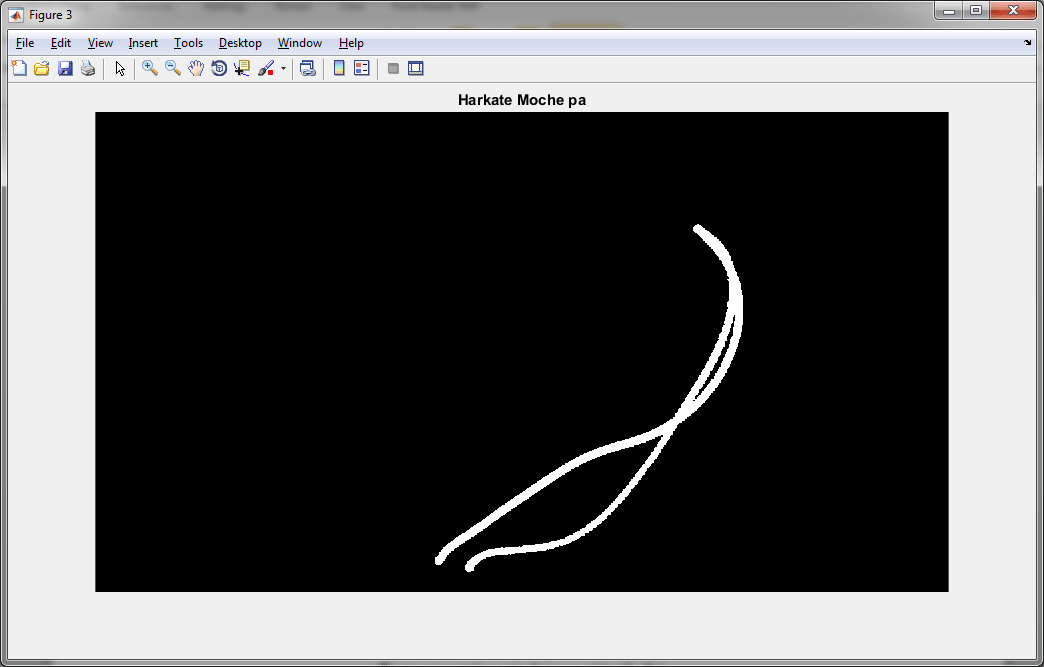Enable the Rotate 3D tool
This screenshot has width=1044, height=667.
219,68
